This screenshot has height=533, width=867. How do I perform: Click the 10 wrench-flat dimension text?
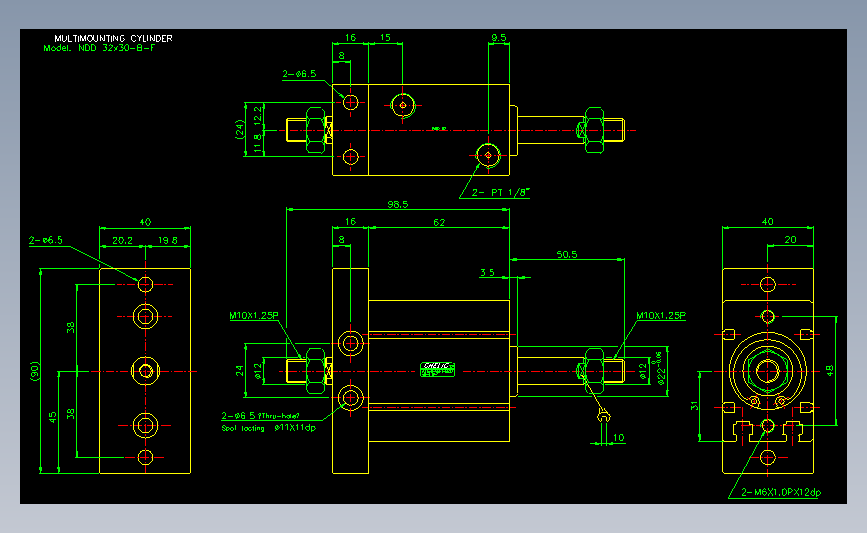point(618,437)
